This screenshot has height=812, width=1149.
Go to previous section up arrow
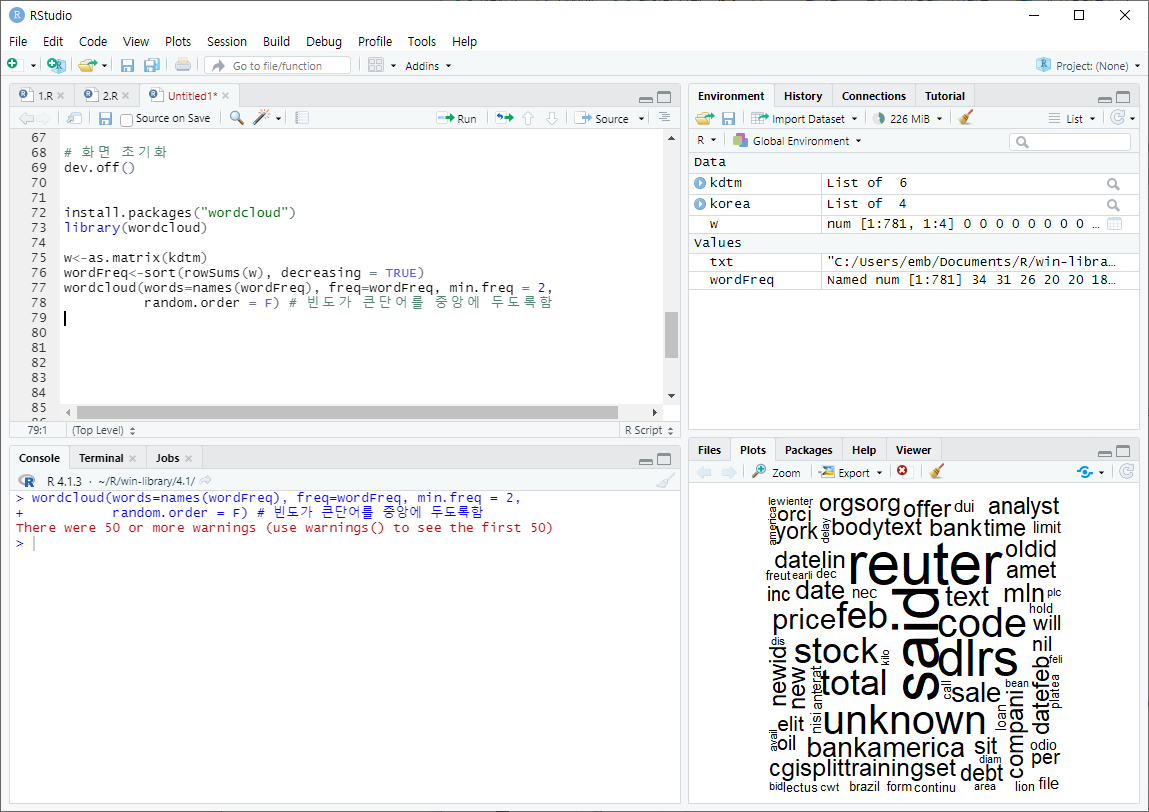[x=528, y=118]
